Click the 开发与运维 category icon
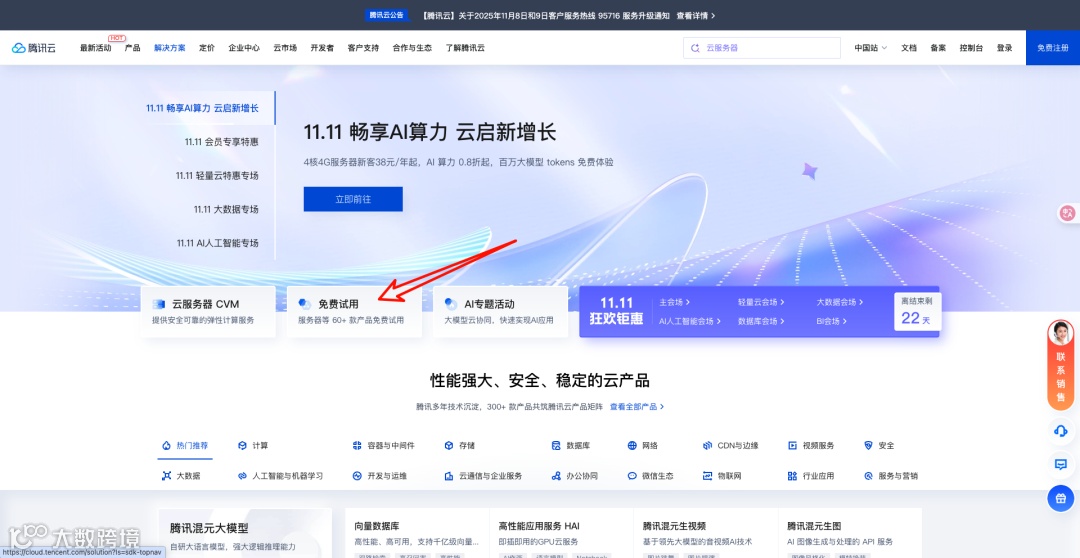 pos(357,476)
